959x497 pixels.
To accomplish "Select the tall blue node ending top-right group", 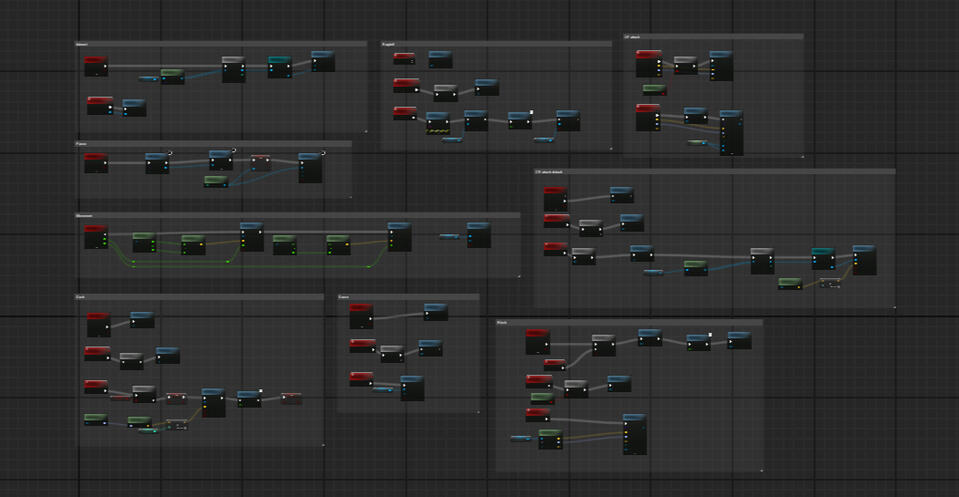I will [731, 132].
